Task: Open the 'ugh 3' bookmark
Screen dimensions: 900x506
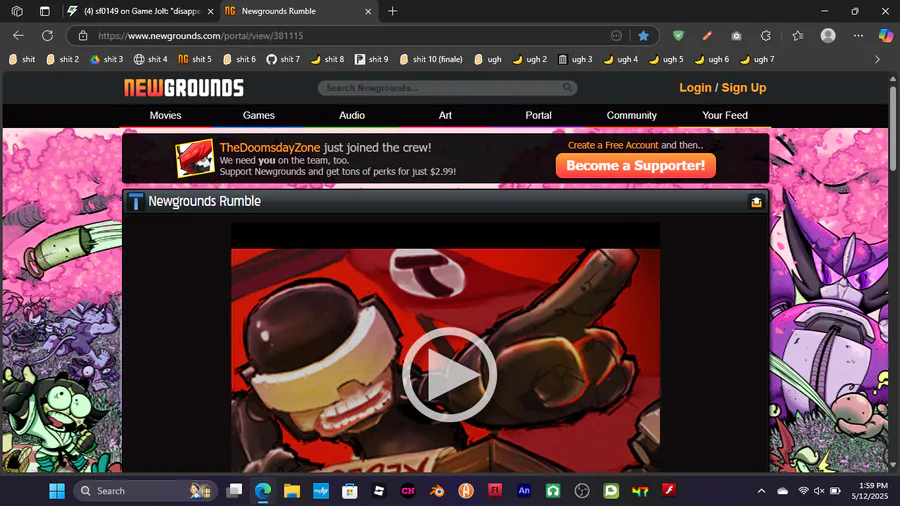Action: tap(576, 59)
